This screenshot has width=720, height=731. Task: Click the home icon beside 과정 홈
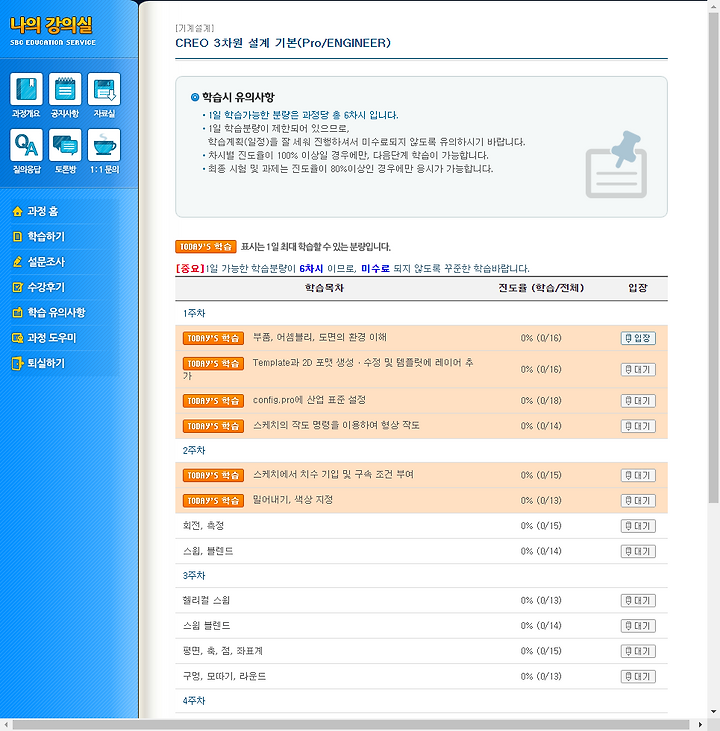click(17, 211)
